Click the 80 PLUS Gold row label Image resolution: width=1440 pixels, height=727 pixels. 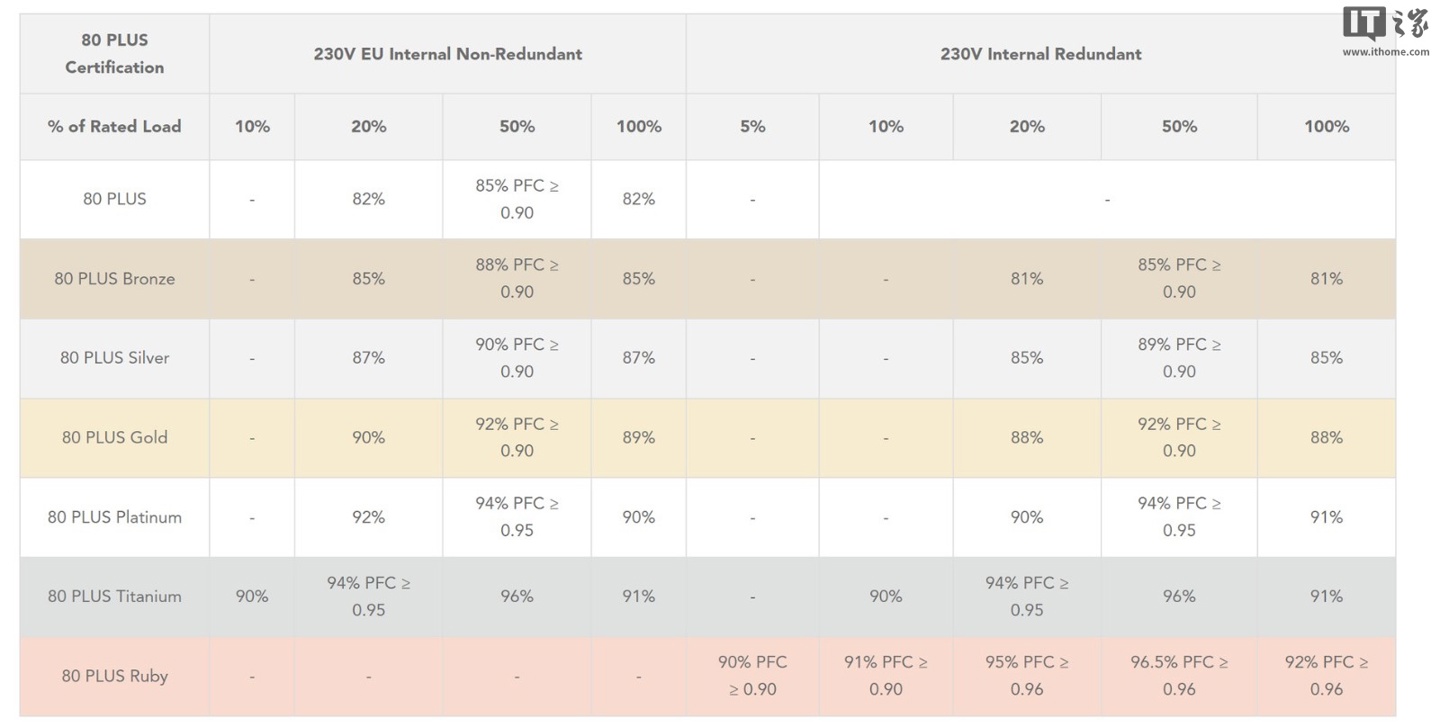coord(115,437)
